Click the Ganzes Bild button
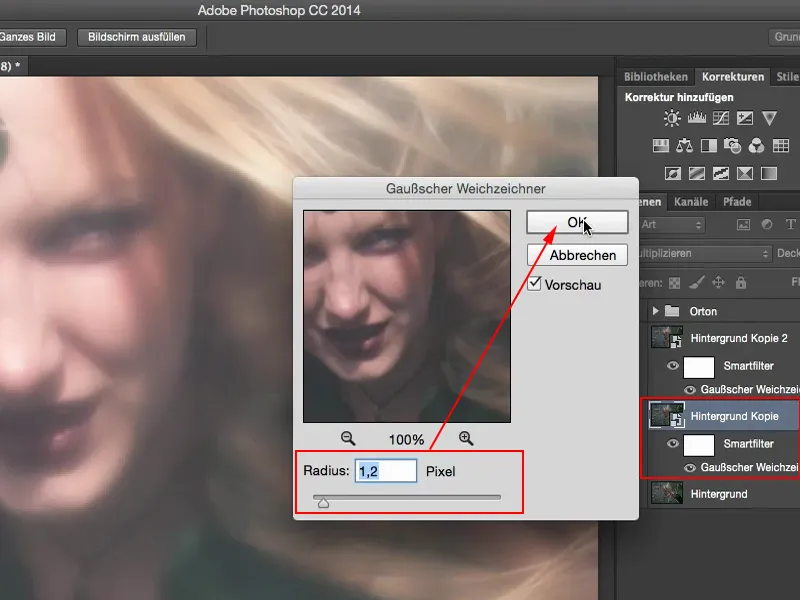Screen dimensions: 800x600 coord(33,37)
